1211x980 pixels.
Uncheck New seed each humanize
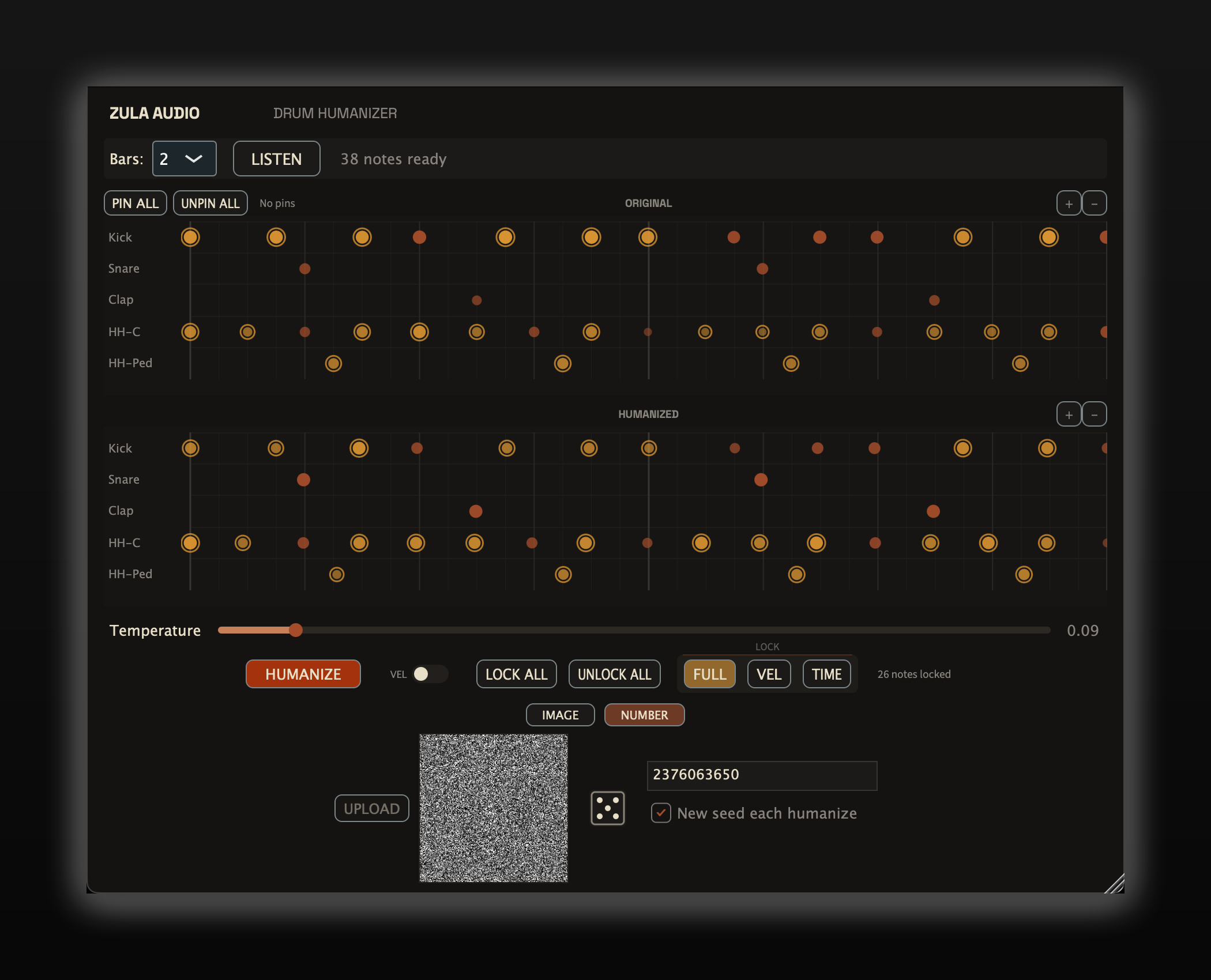(661, 813)
